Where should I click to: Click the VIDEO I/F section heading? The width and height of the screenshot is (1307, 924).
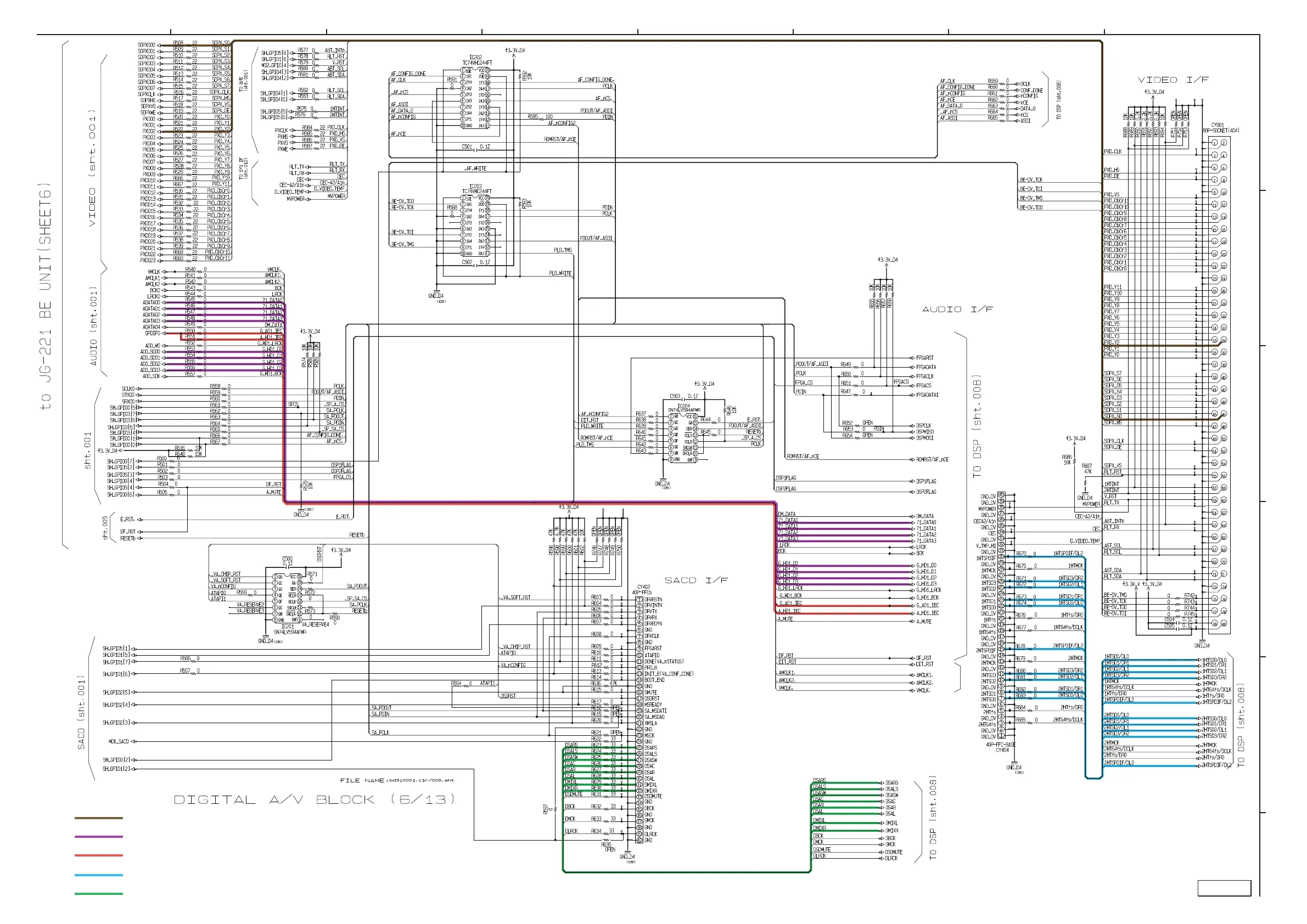(x=1173, y=80)
